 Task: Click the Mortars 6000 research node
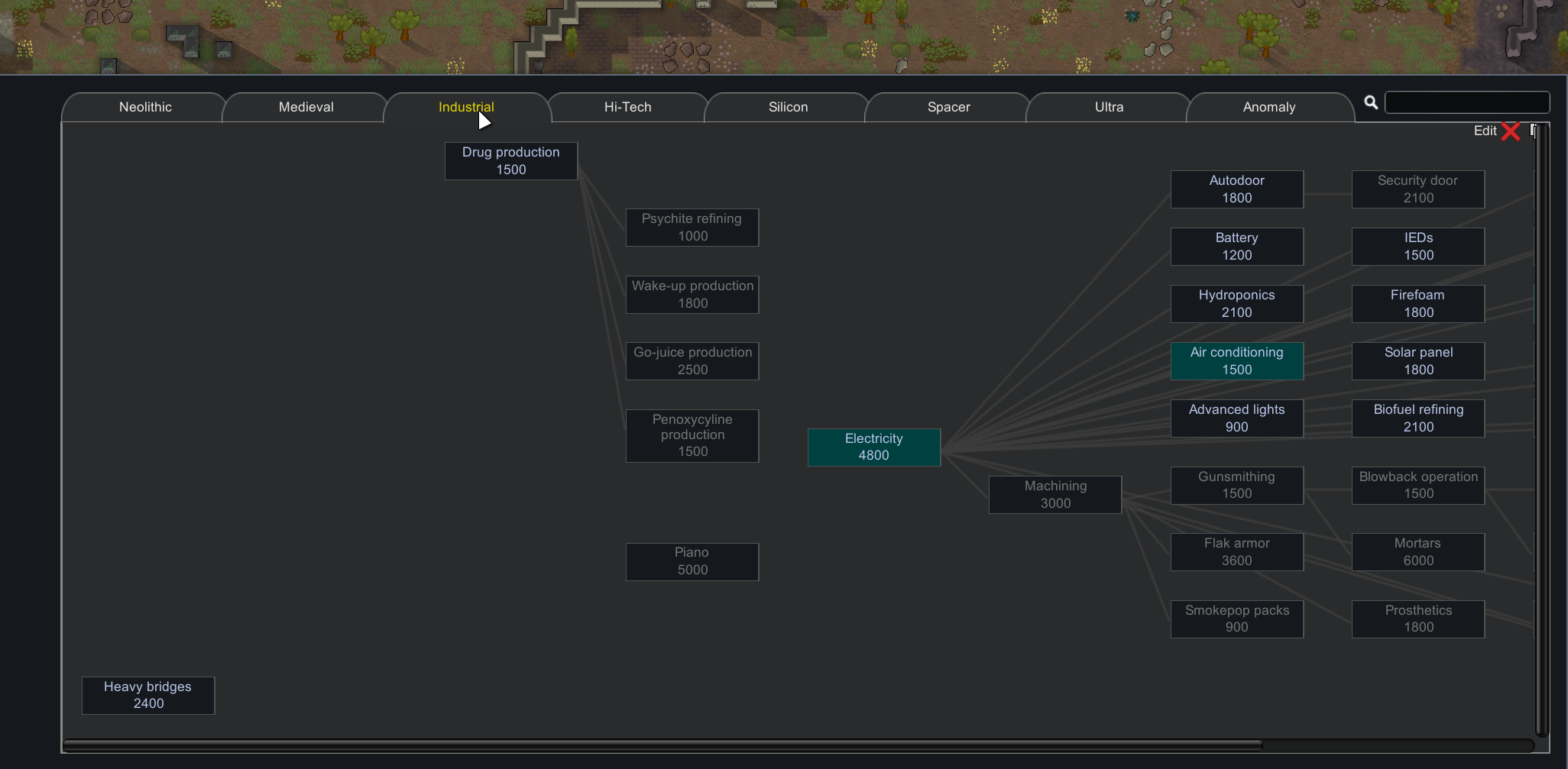point(1418,552)
